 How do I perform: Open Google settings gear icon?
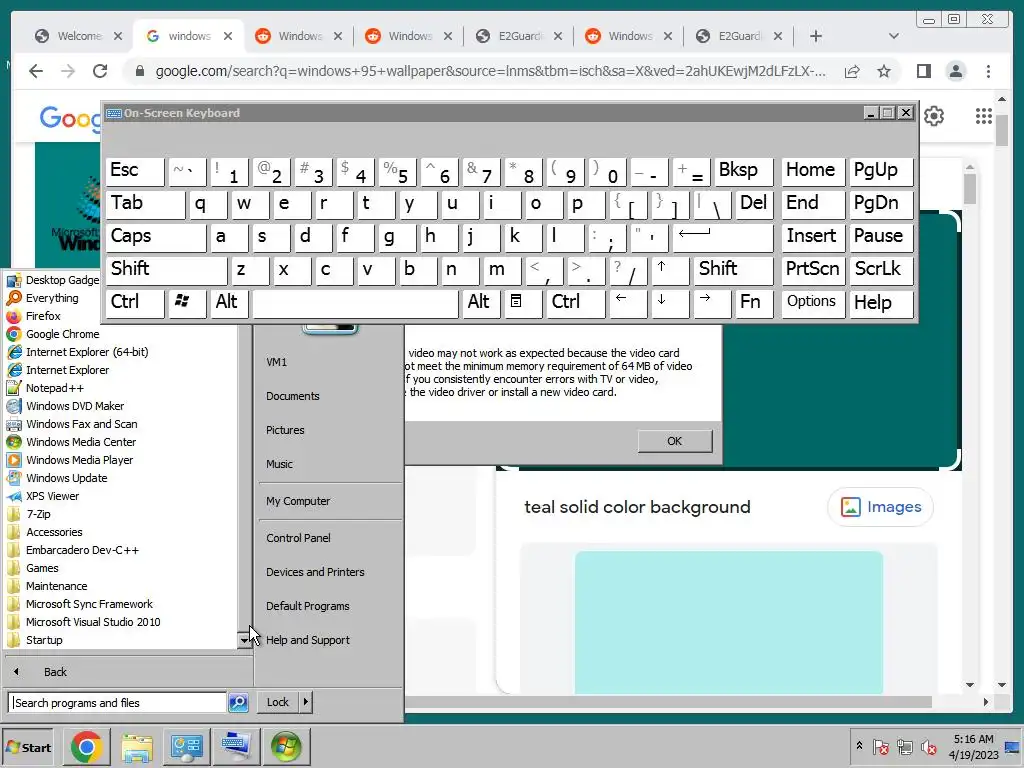point(934,116)
